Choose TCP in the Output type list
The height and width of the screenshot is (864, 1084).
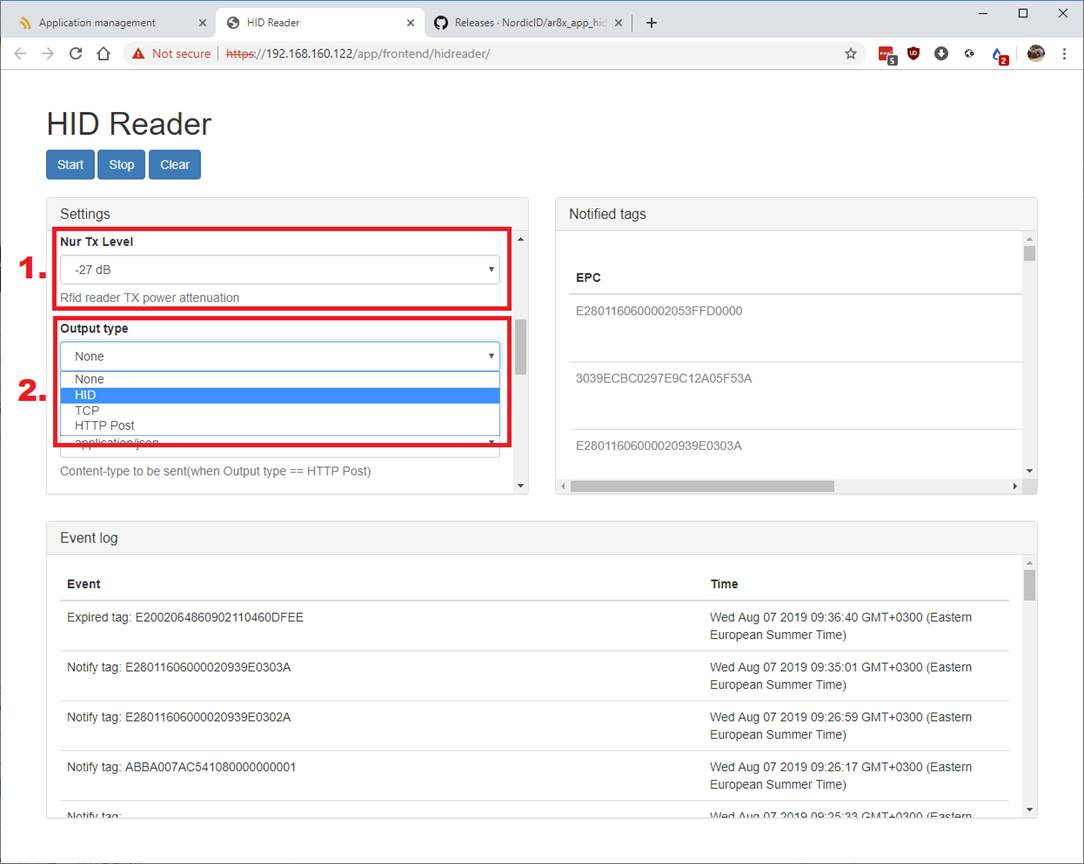pyautogui.click(x=280, y=411)
